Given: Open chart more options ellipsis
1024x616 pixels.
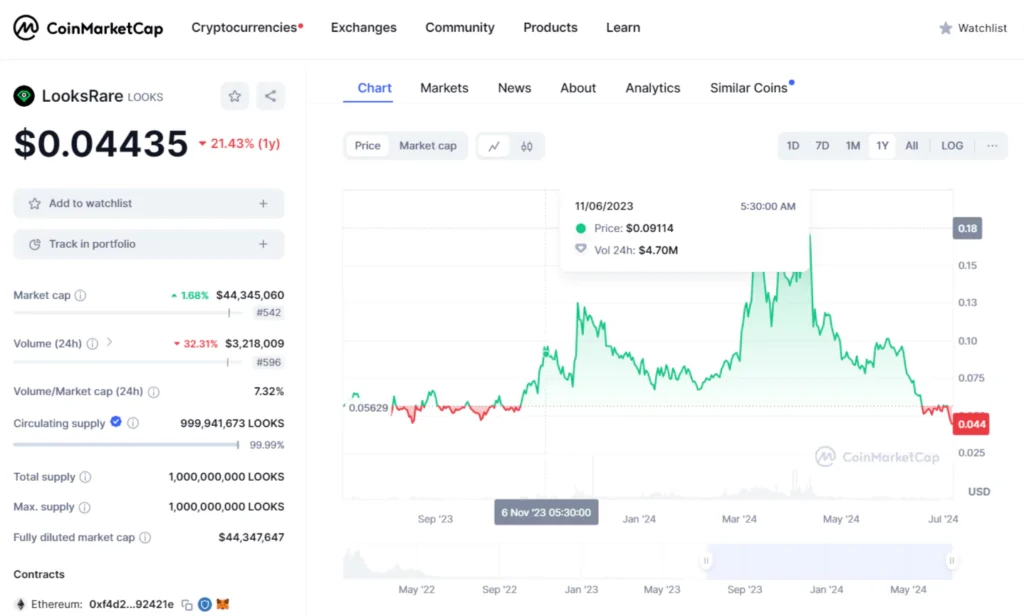Looking at the screenshot, I should (992, 146).
